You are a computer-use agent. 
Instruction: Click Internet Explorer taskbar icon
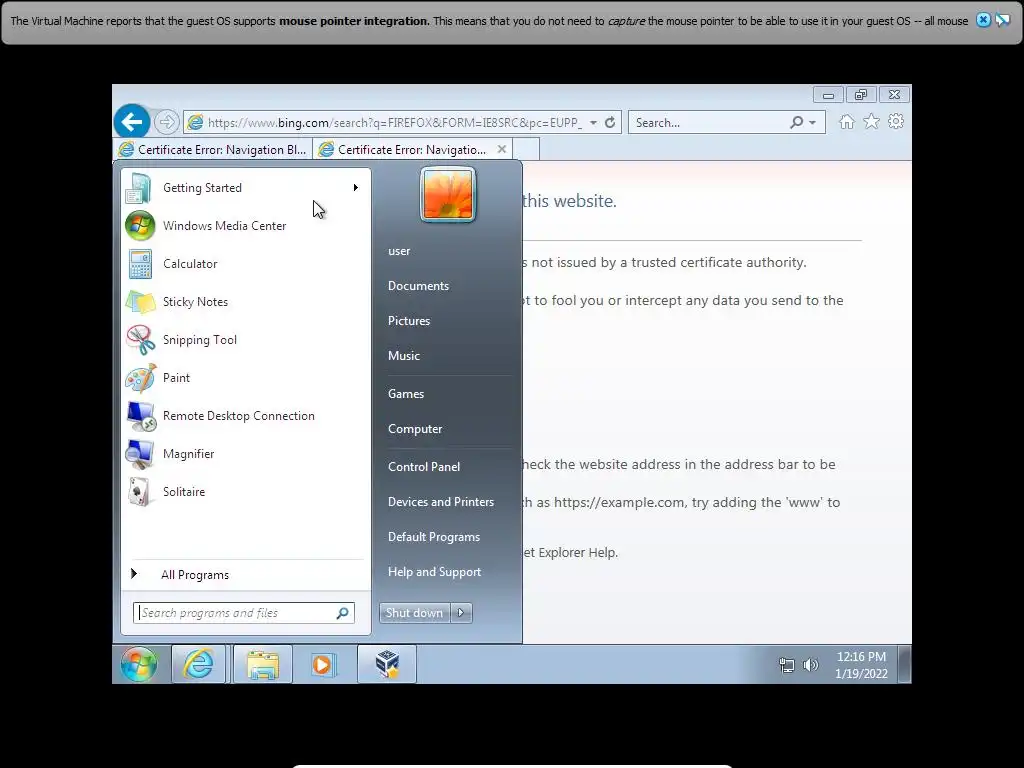pos(199,664)
